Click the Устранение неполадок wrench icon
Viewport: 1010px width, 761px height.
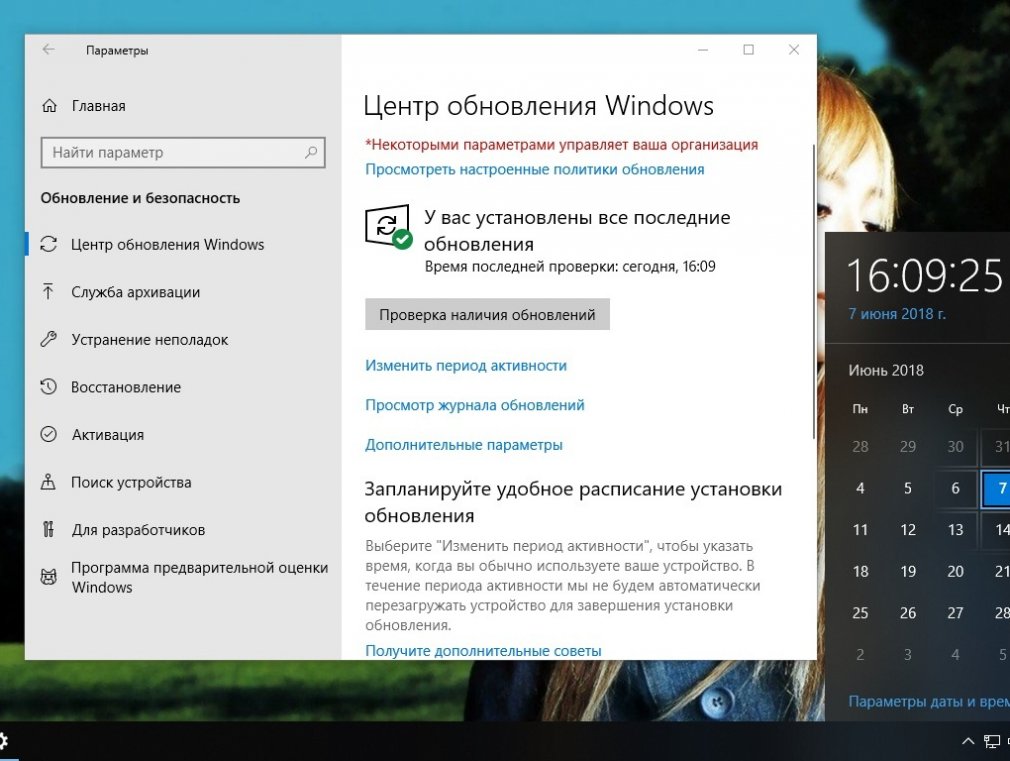coord(49,339)
